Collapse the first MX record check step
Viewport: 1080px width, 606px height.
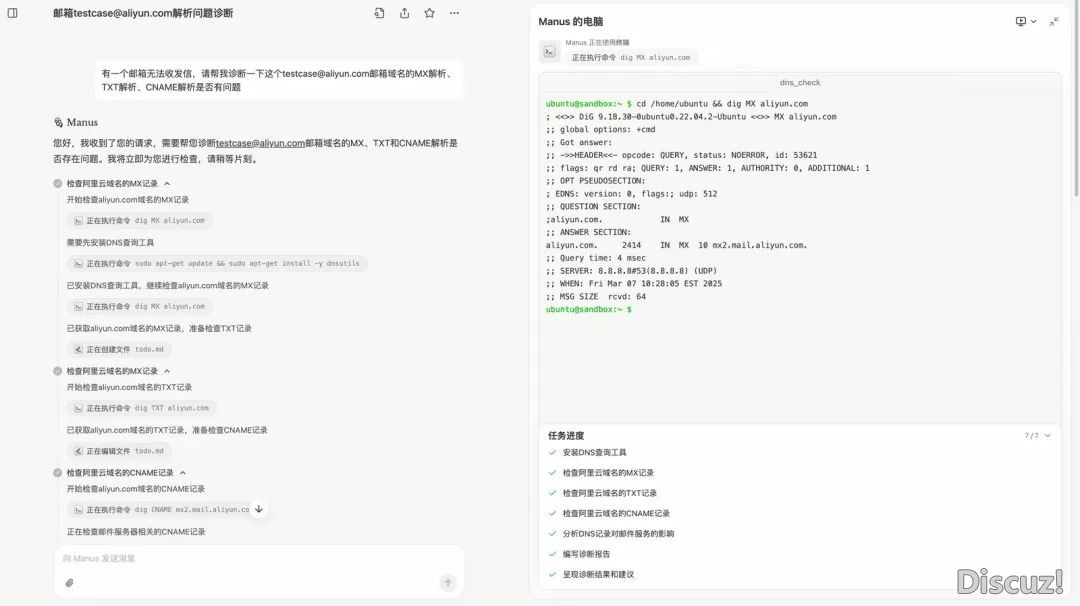167,183
